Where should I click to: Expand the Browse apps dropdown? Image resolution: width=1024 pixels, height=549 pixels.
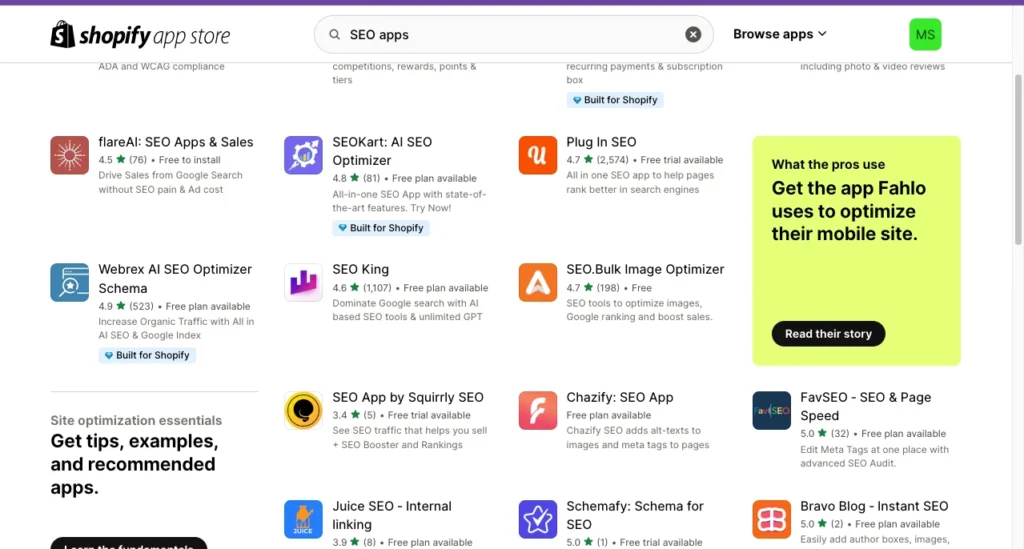(x=780, y=34)
